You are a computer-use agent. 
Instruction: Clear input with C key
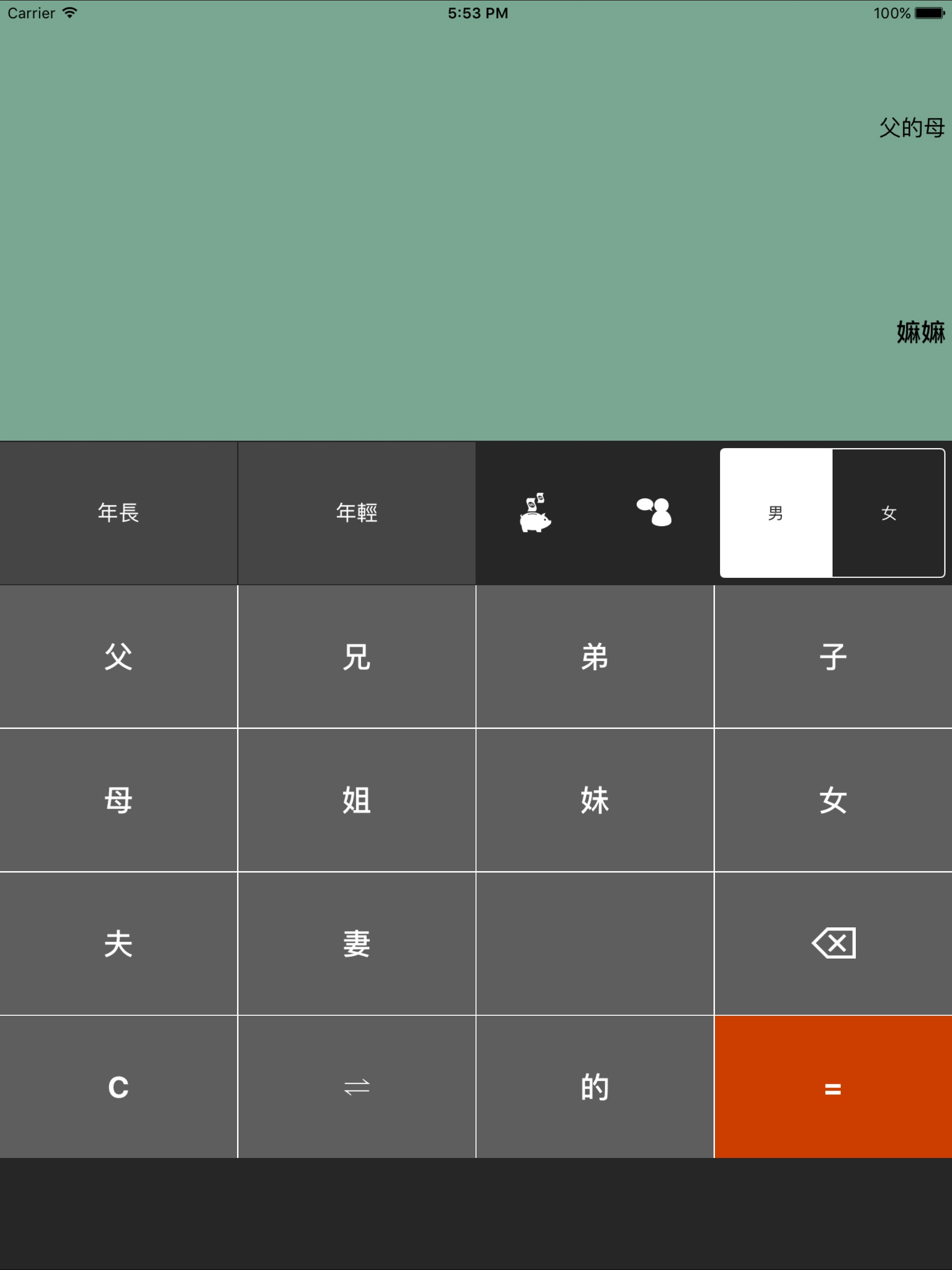[x=118, y=1087]
